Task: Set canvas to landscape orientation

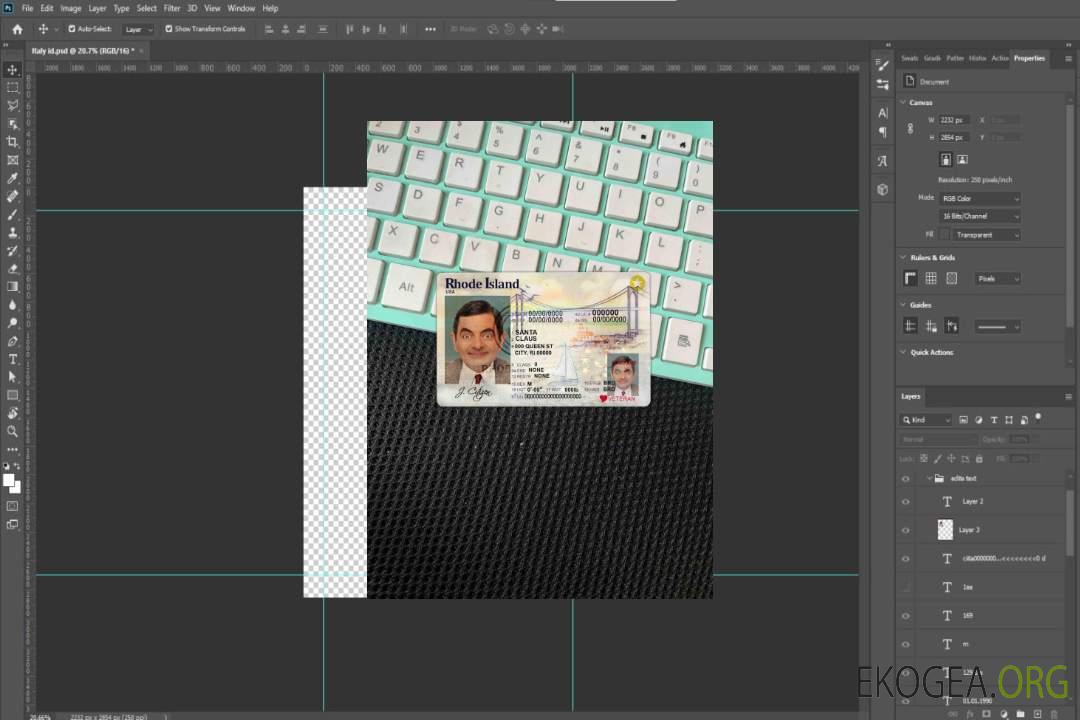Action: (963, 160)
